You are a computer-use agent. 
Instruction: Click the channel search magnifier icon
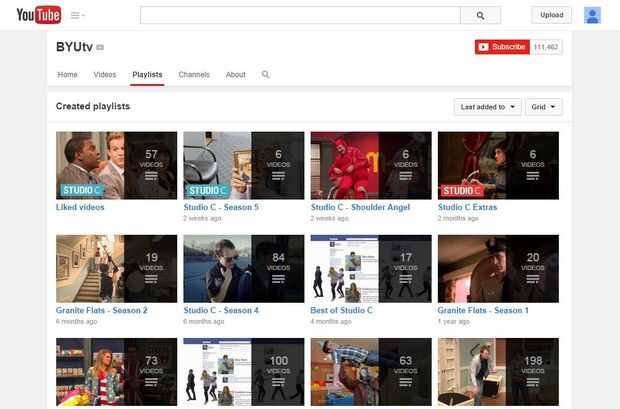(x=265, y=74)
